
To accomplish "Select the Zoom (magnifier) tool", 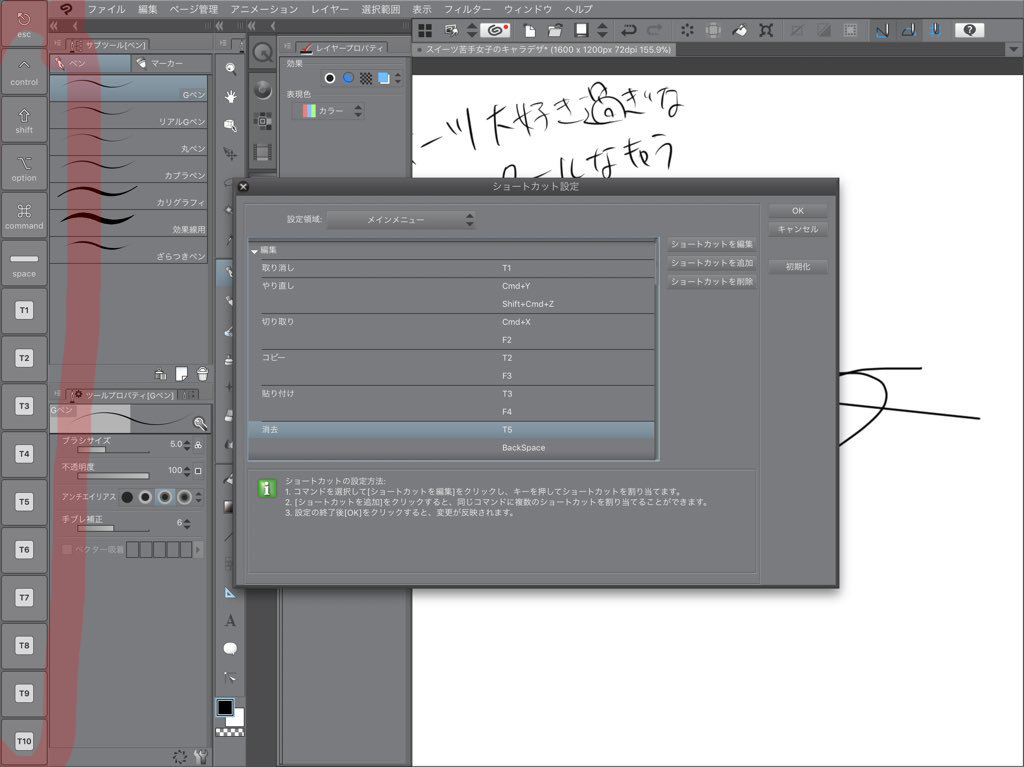I will pyautogui.click(x=231, y=68).
